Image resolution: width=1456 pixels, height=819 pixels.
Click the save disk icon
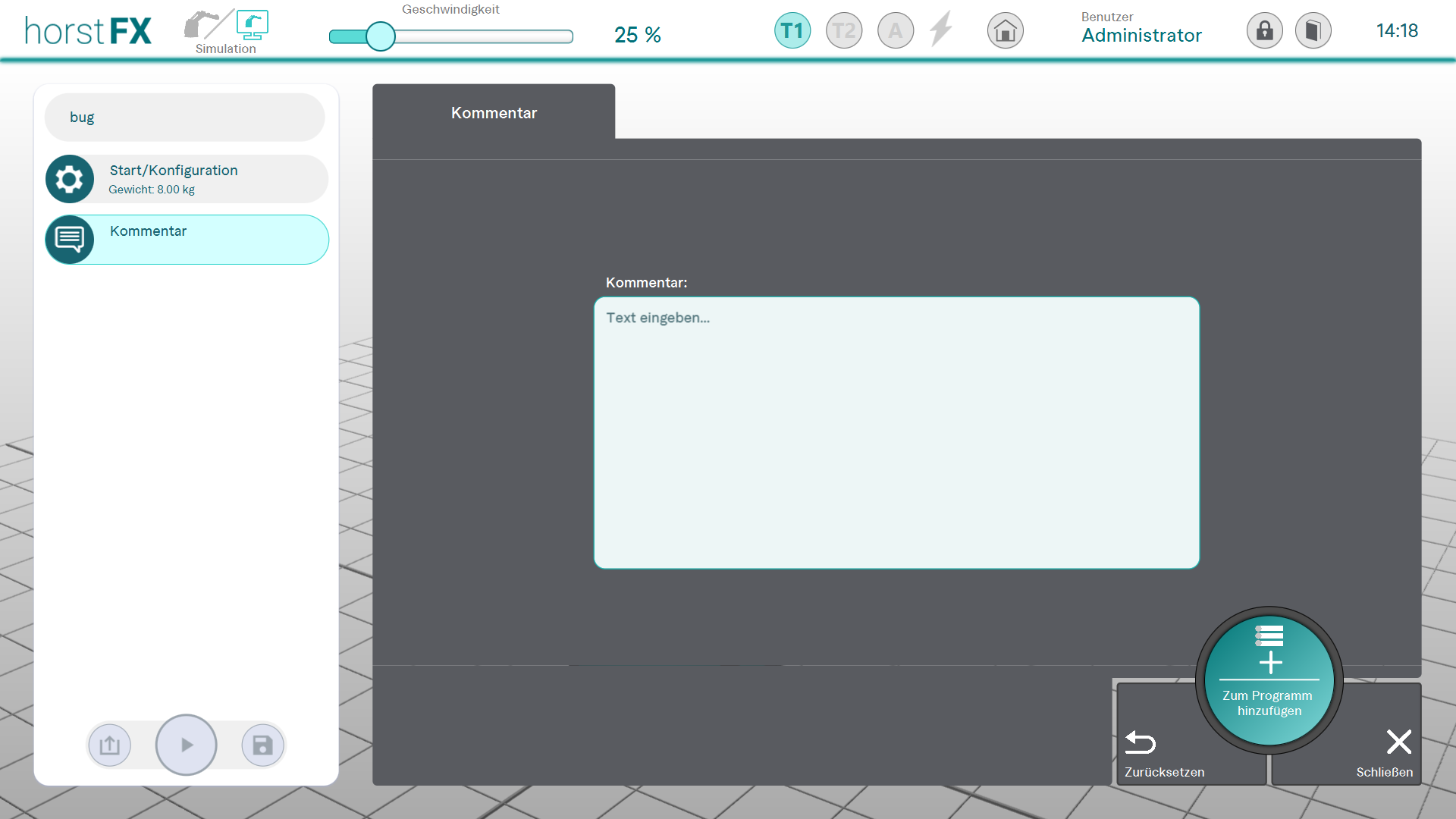262,745
